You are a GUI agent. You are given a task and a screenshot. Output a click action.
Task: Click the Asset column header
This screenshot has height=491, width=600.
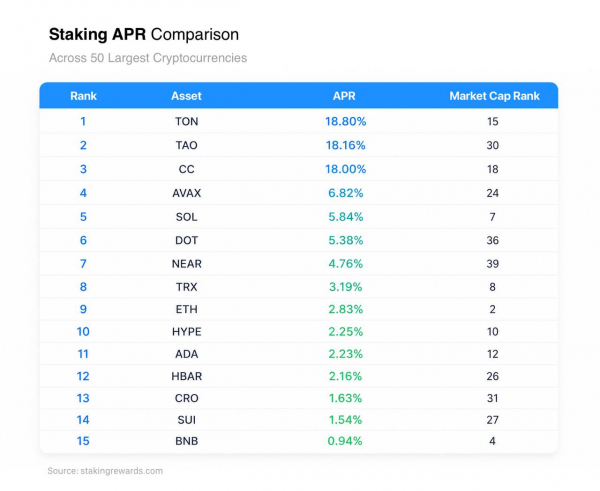click(186, 96)
